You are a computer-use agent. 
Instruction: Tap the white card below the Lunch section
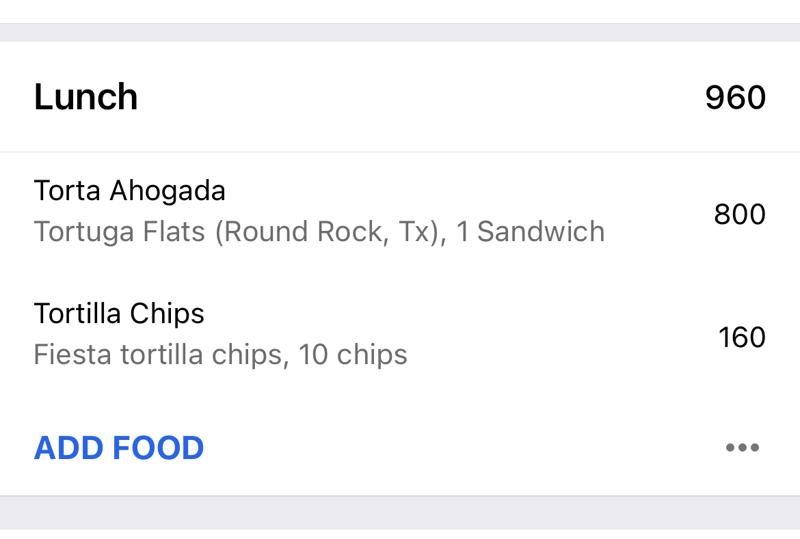point(400,534)
